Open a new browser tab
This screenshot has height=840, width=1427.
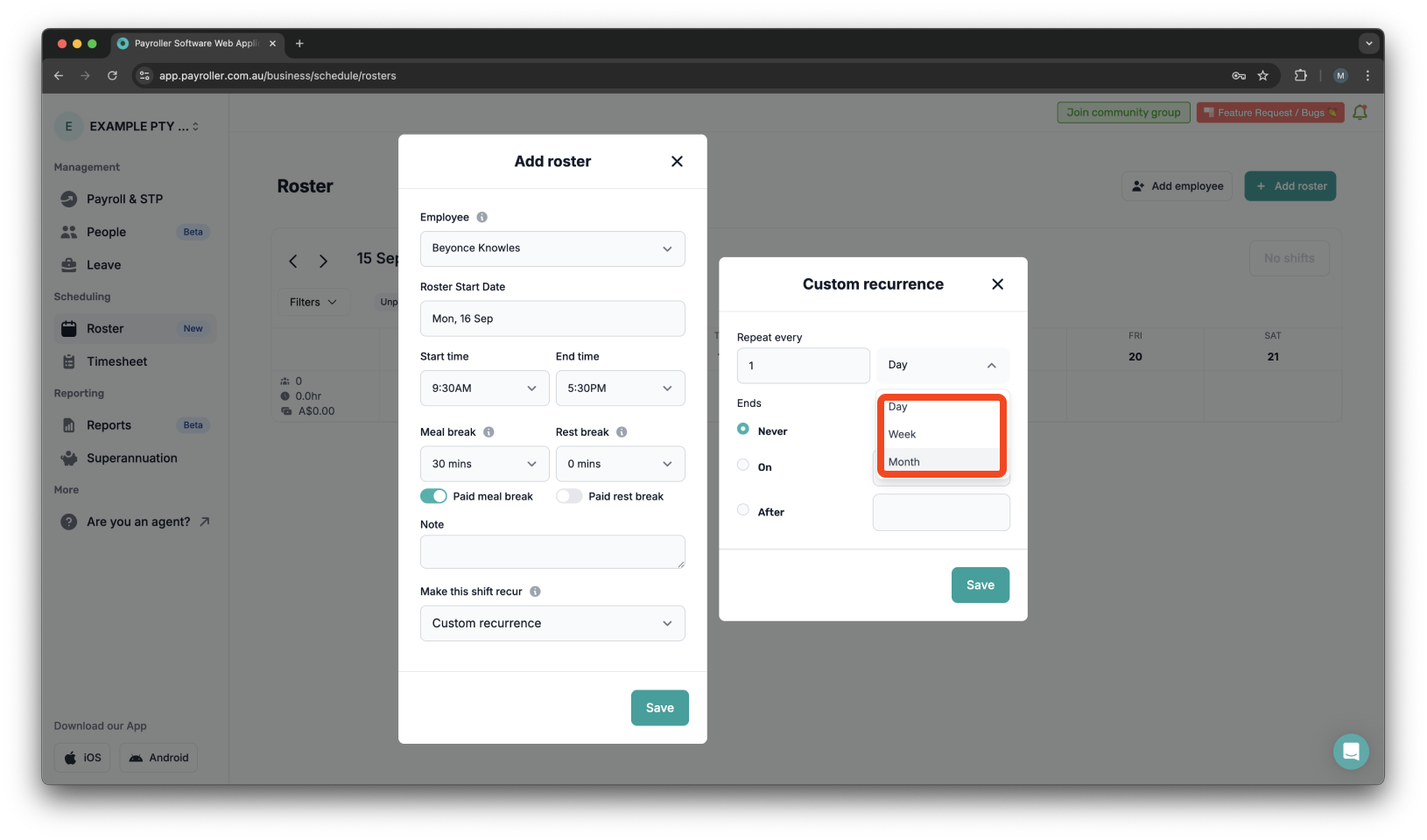[x=299, y=43]
